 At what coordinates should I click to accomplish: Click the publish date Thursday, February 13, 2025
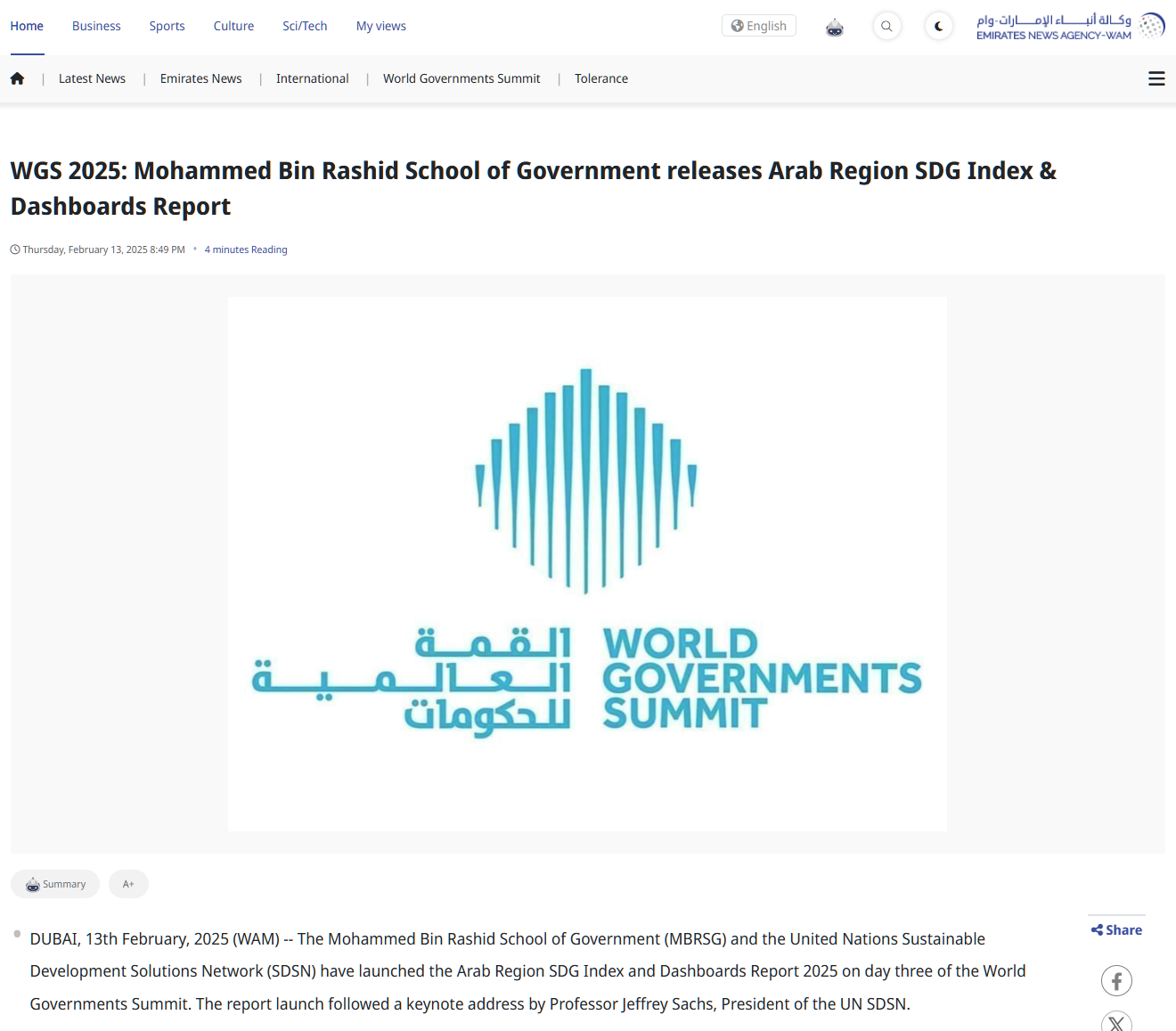coord(103,250)
